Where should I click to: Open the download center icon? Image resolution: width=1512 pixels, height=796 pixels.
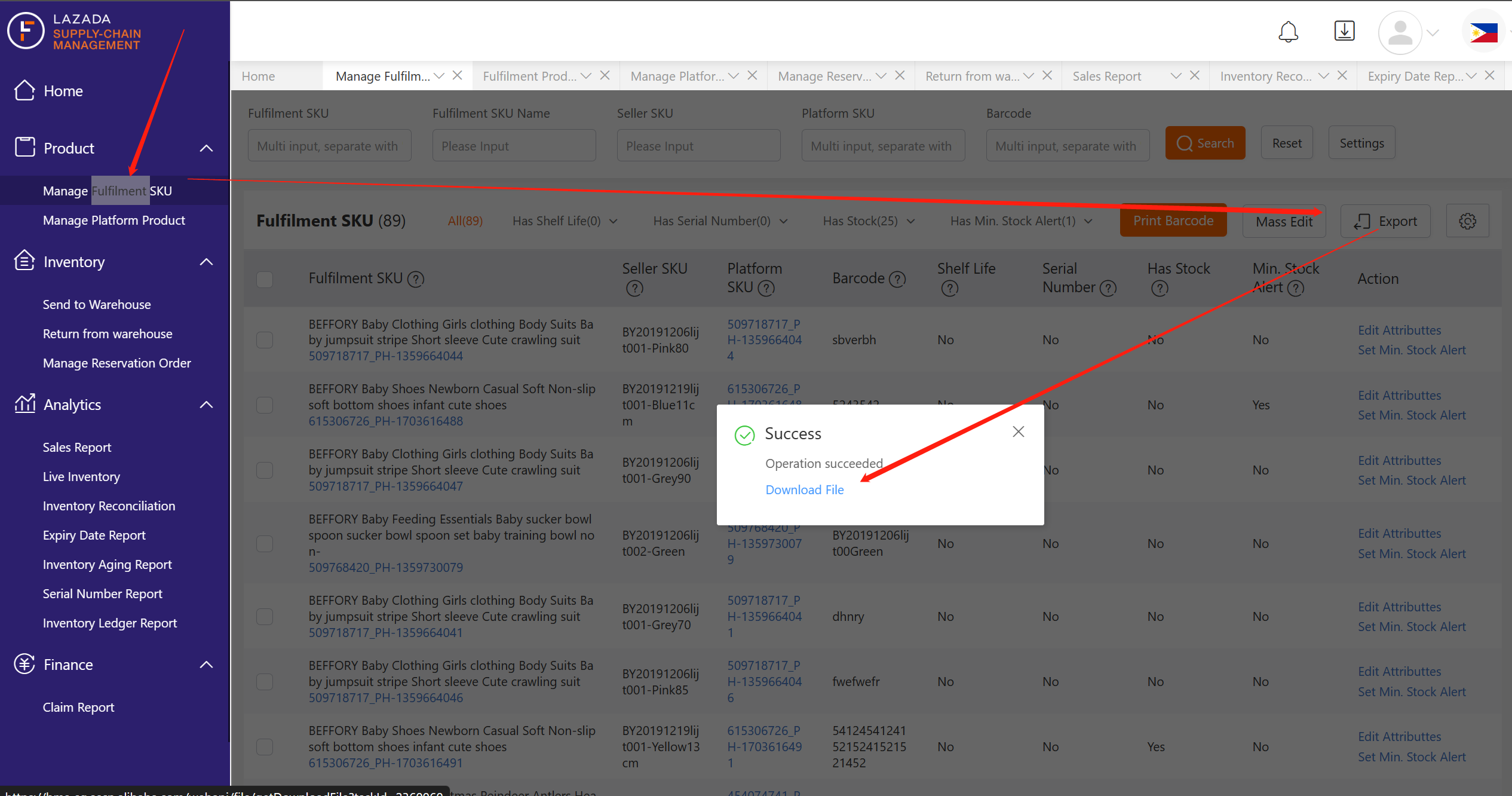coord(1344,31)
